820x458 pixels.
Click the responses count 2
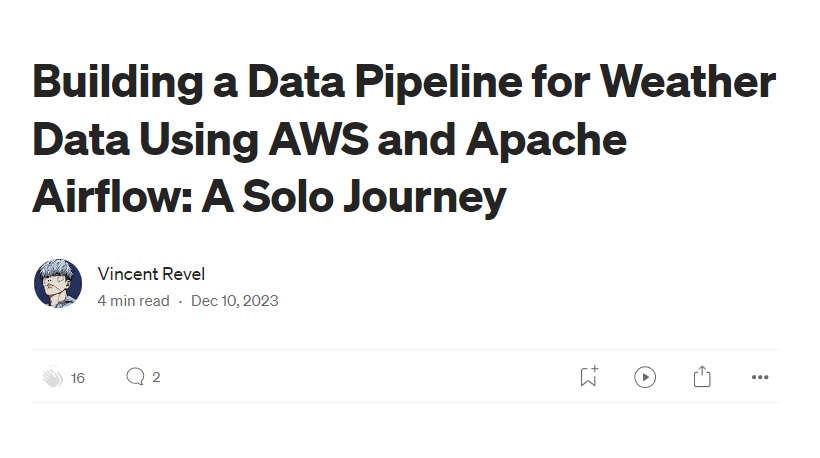pos(156,377)
